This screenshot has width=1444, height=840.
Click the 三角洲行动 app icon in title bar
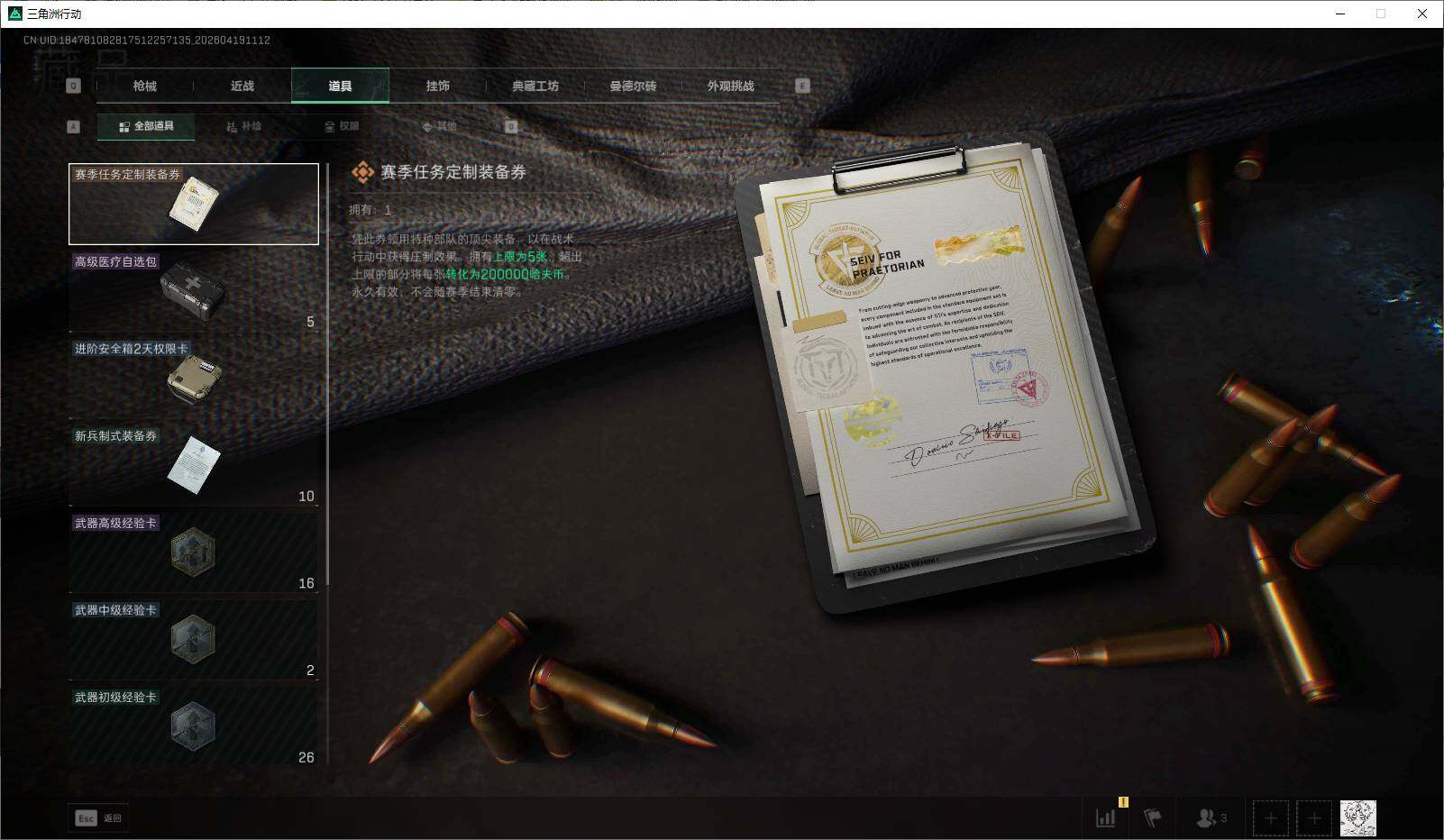14,14
